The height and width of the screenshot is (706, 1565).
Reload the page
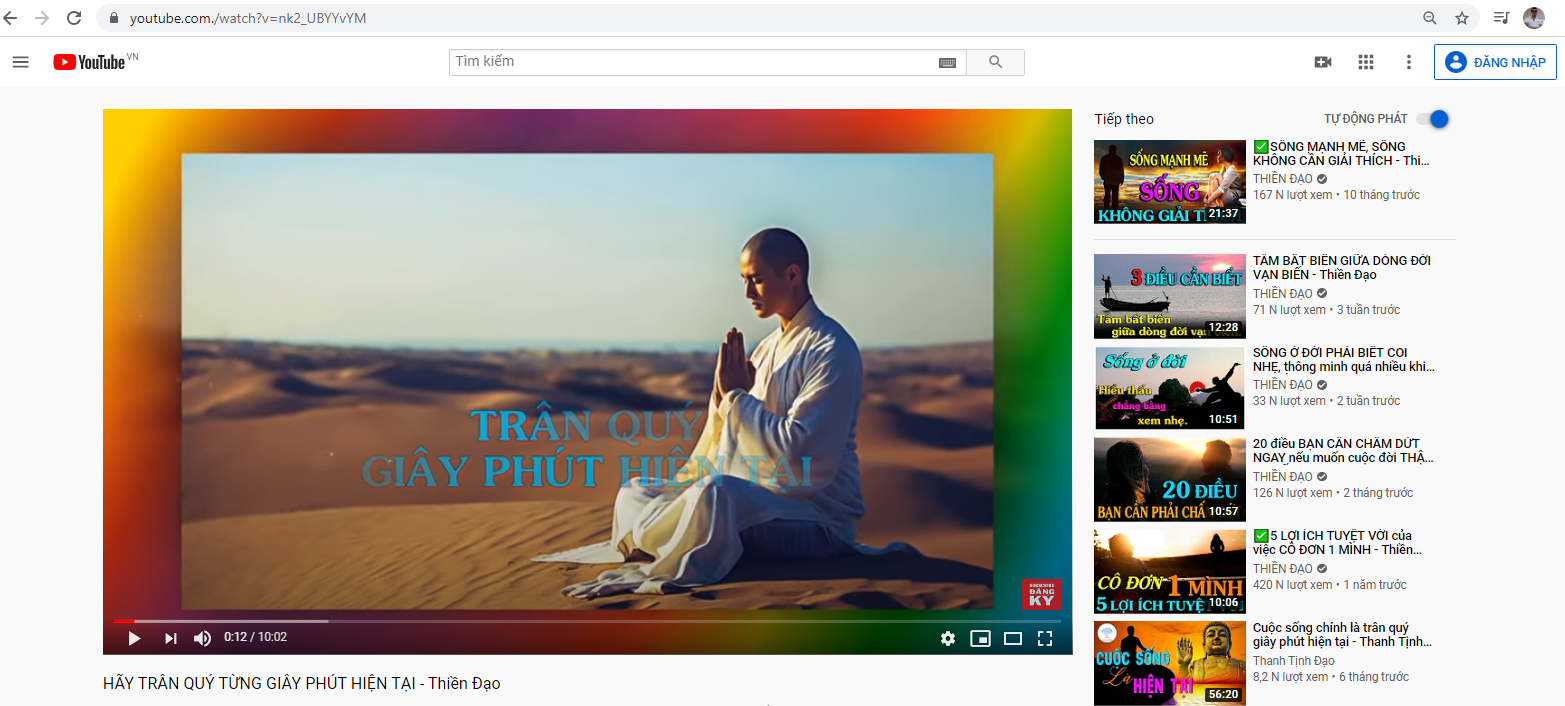[74, 18]
